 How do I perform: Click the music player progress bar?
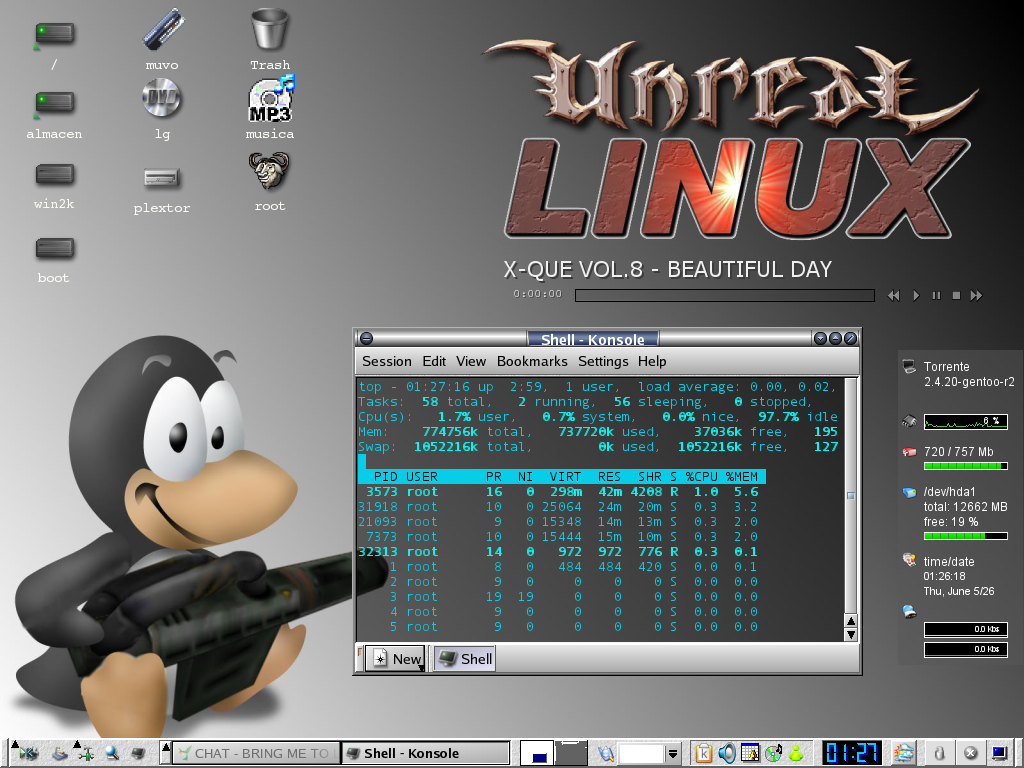click(724, 296)
